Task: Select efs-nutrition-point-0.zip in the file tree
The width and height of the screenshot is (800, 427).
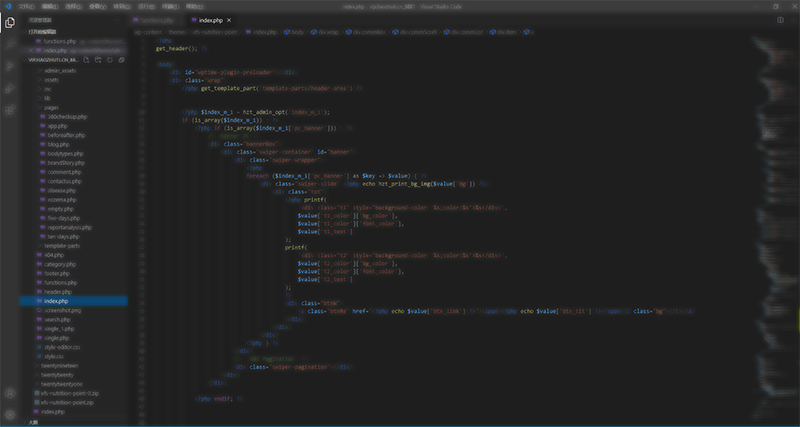Action: pyautogui.click(x=70, y=393)
